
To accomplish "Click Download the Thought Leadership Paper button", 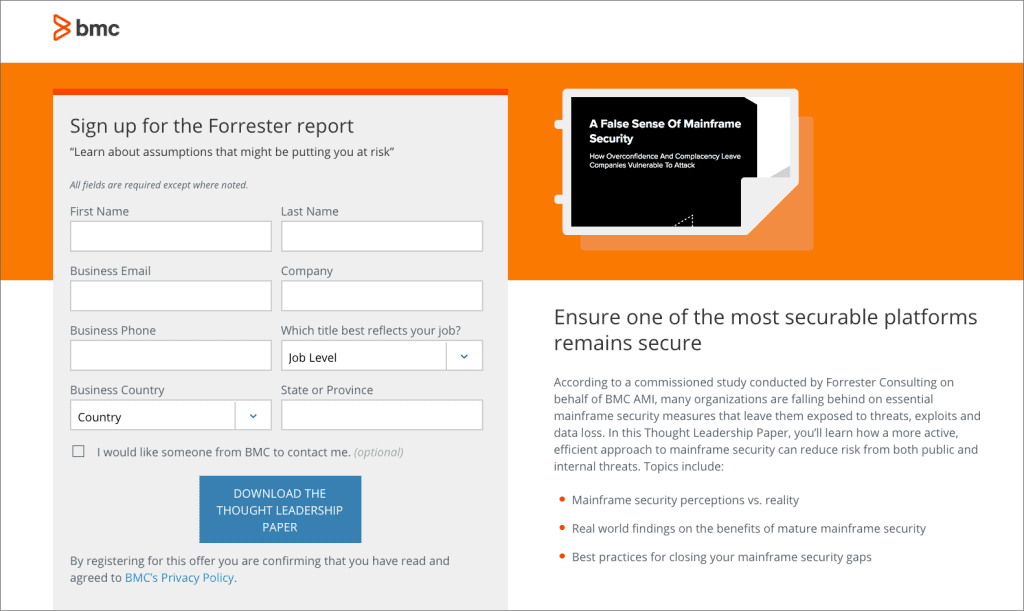I will (x=280, y=509).
